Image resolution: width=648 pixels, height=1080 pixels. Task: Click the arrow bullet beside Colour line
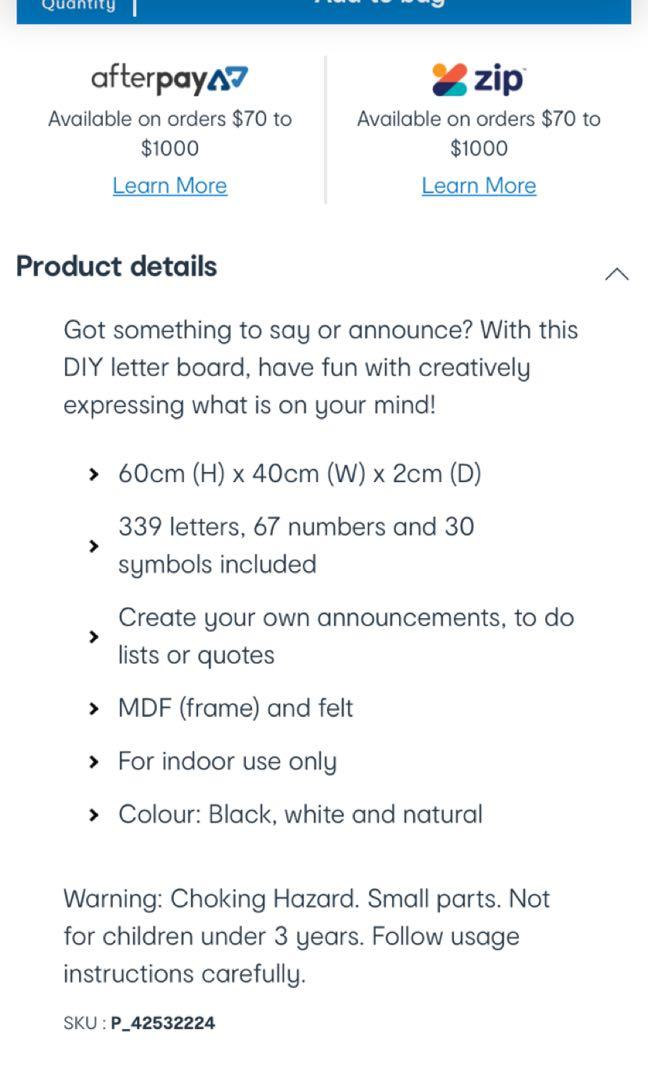pos(94,815)
